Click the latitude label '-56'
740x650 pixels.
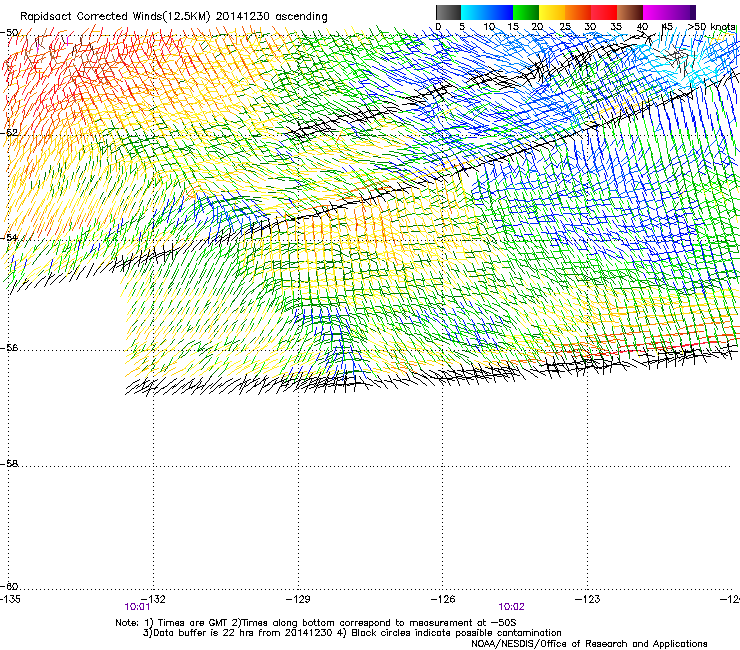click(x=9, y=348)
